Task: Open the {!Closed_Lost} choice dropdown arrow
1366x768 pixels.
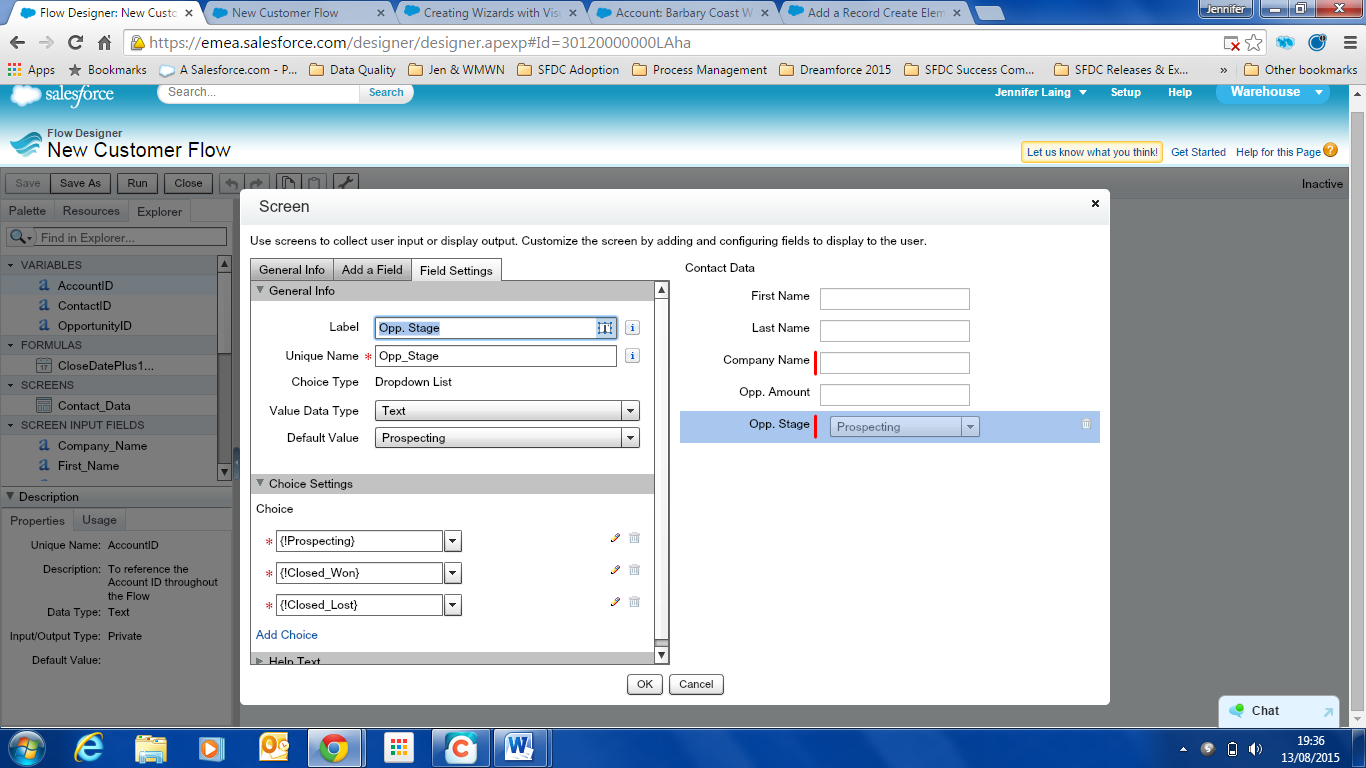Action: [x=452, y=605]
